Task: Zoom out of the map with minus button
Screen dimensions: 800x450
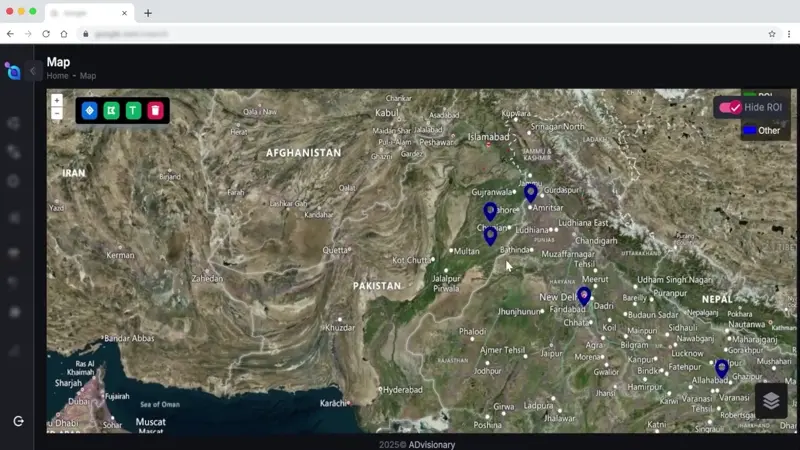Action: [57, 113]
